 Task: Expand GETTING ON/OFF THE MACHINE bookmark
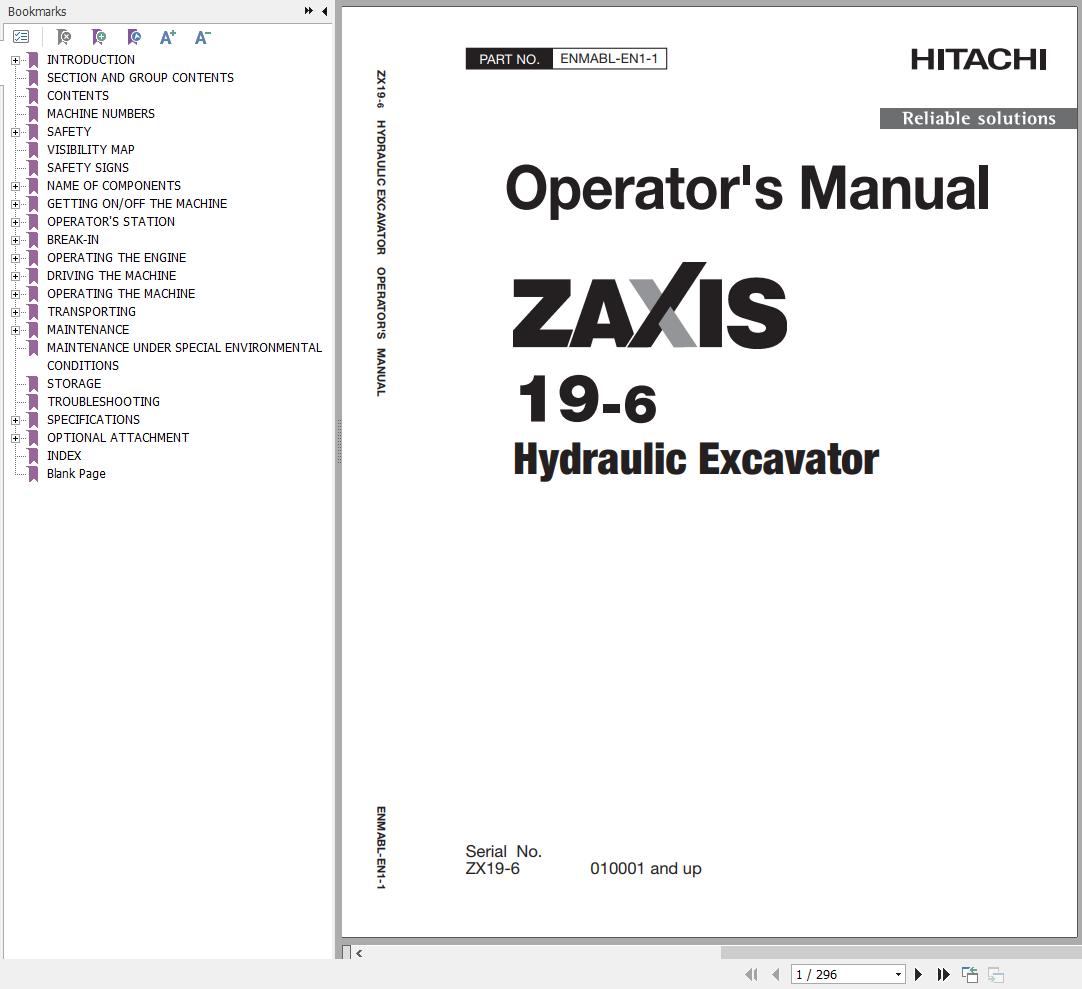coord(15,204)
